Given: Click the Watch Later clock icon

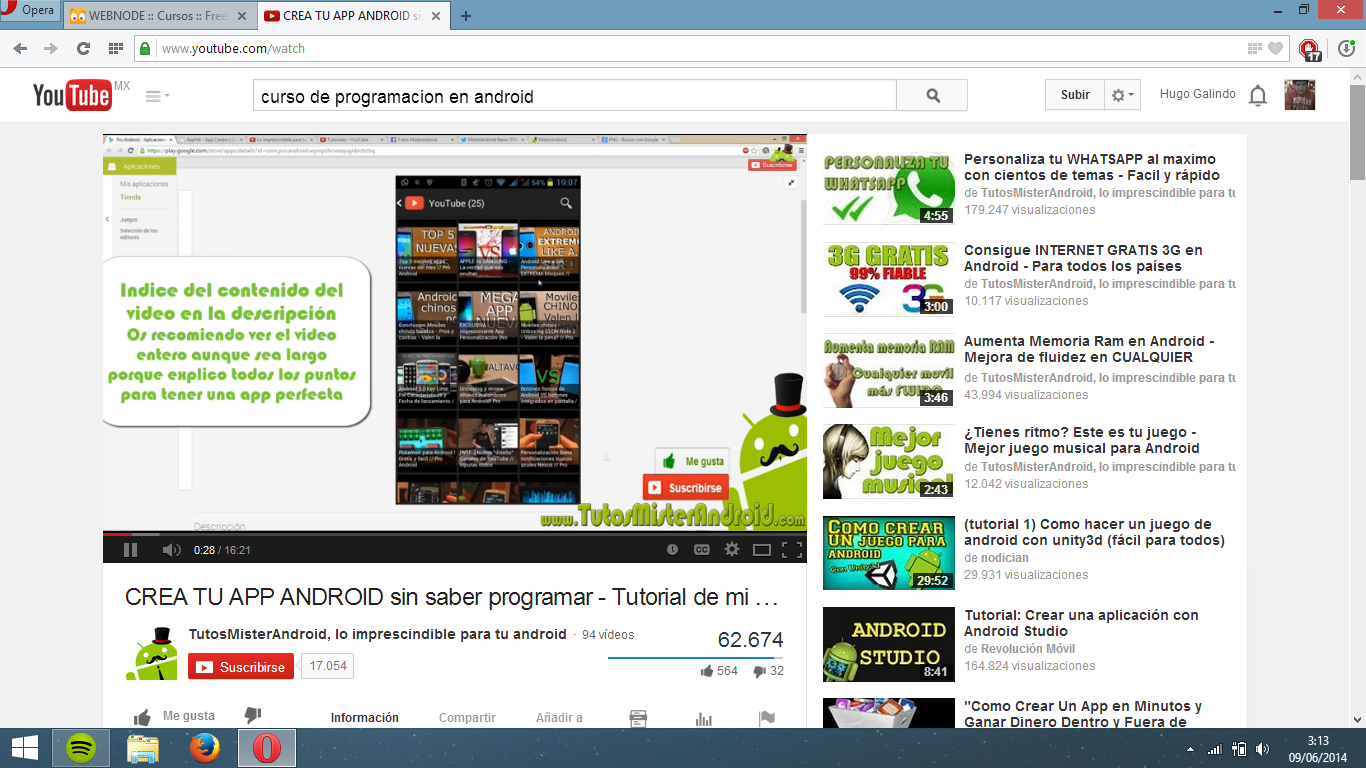Looking at the screenshot, I should 673,550.
